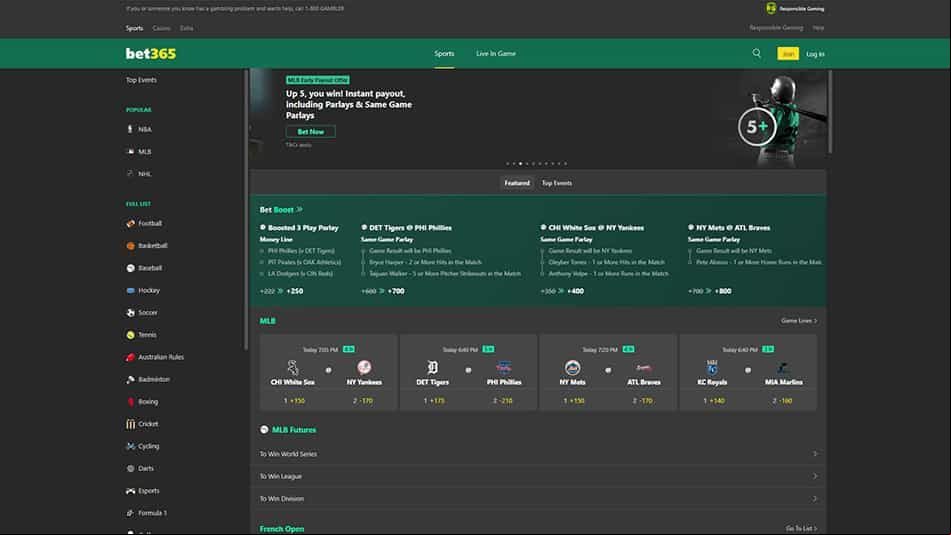Viewport: 951px width, 535px height.
Task: Expand To Win Division row
Action: tap(538, 499)
